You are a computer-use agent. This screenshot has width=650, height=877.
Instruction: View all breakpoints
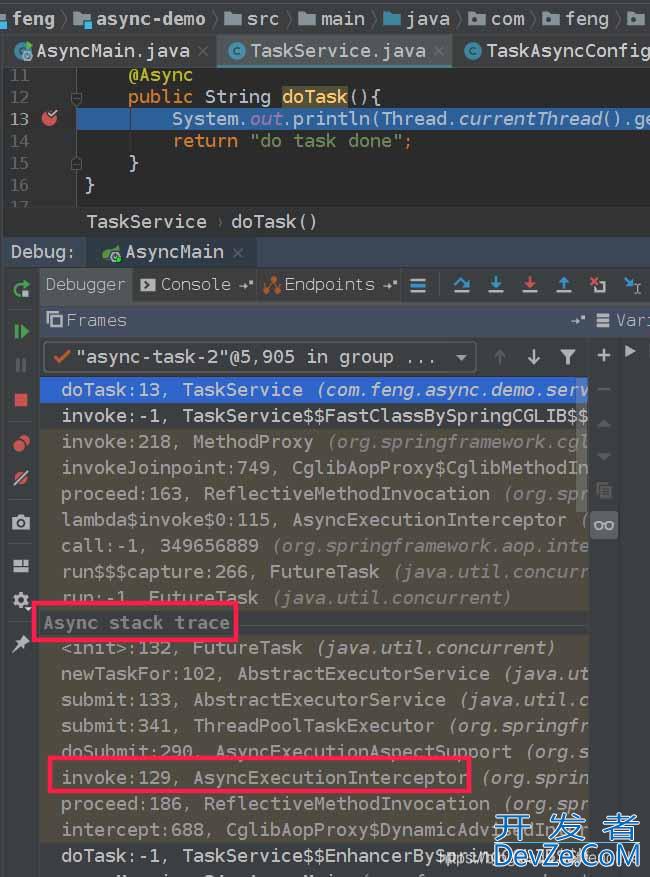(21, 444)
